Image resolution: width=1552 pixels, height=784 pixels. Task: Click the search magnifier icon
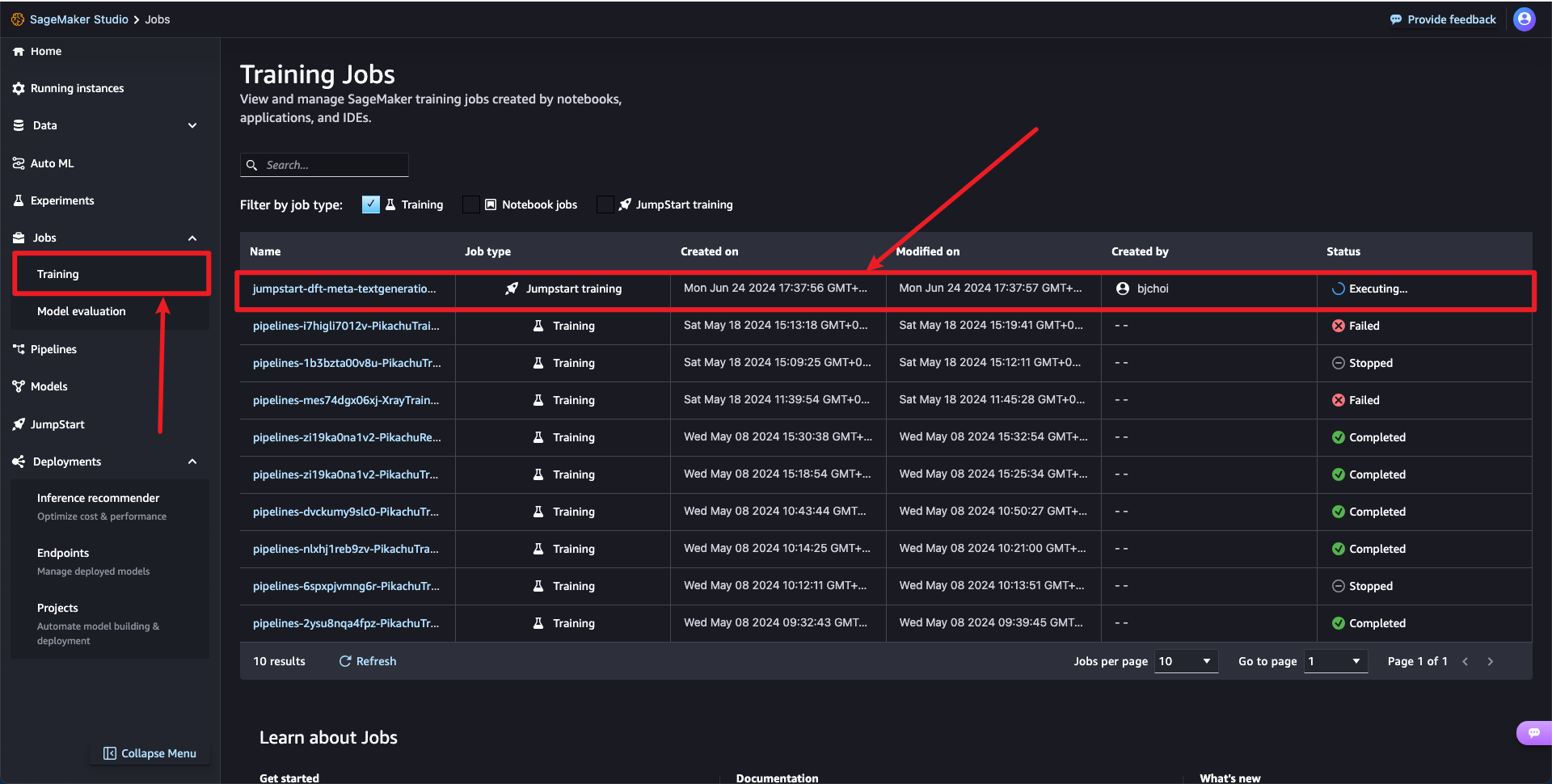coord(251,165)
